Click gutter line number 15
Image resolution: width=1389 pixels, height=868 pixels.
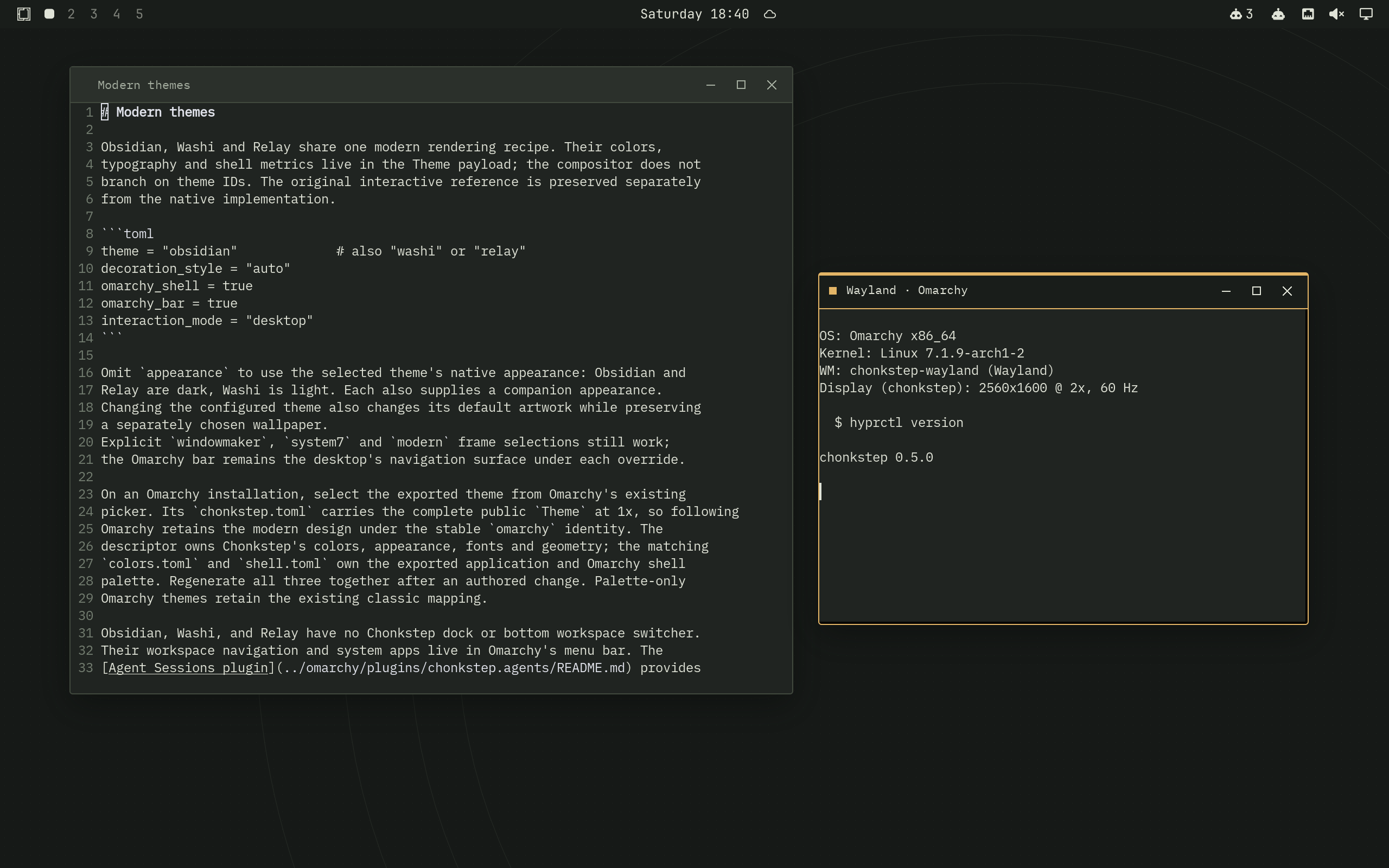pyautogui.click(x=86, y=355)
